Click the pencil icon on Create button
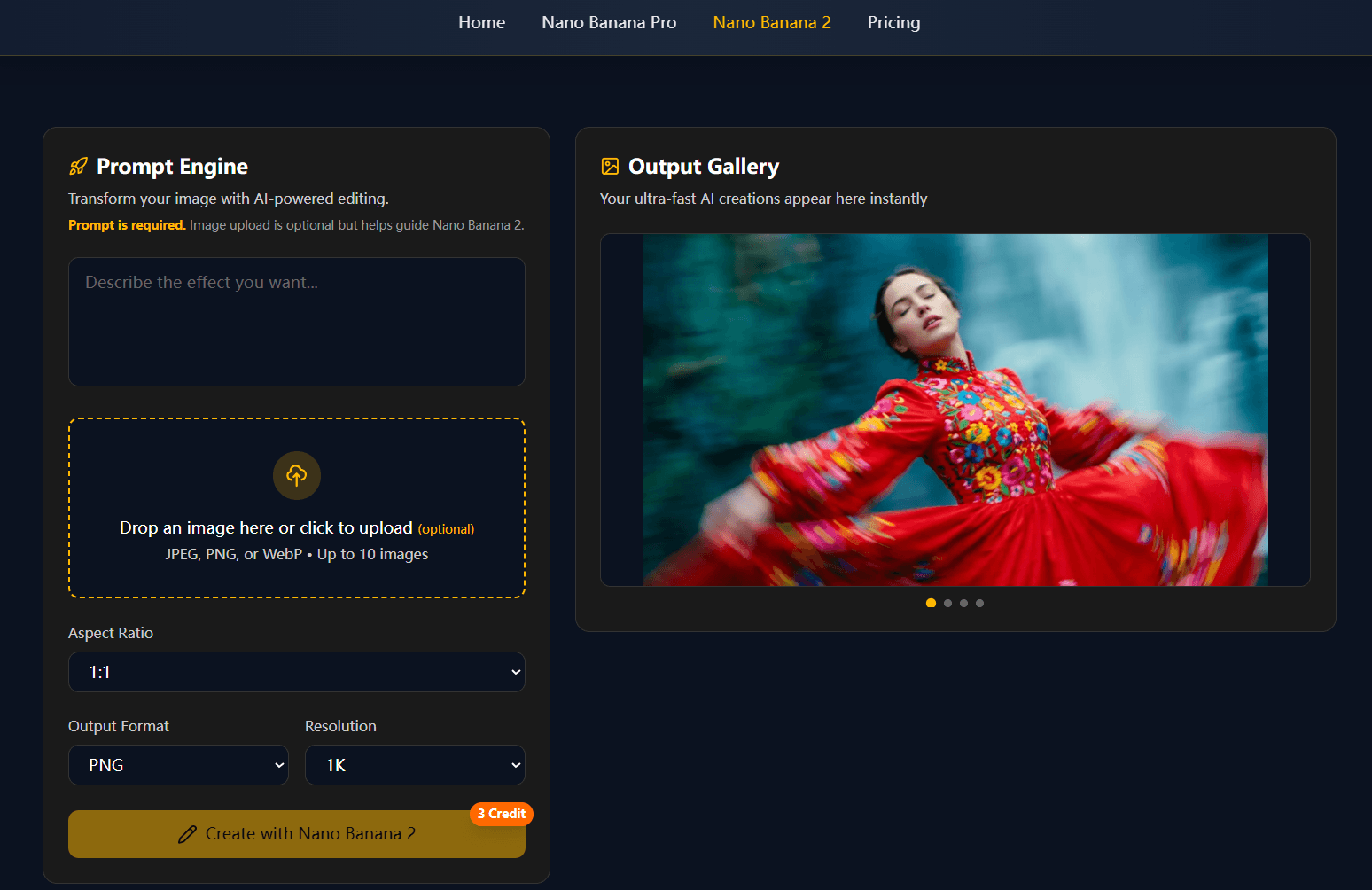 pos(187,834)
